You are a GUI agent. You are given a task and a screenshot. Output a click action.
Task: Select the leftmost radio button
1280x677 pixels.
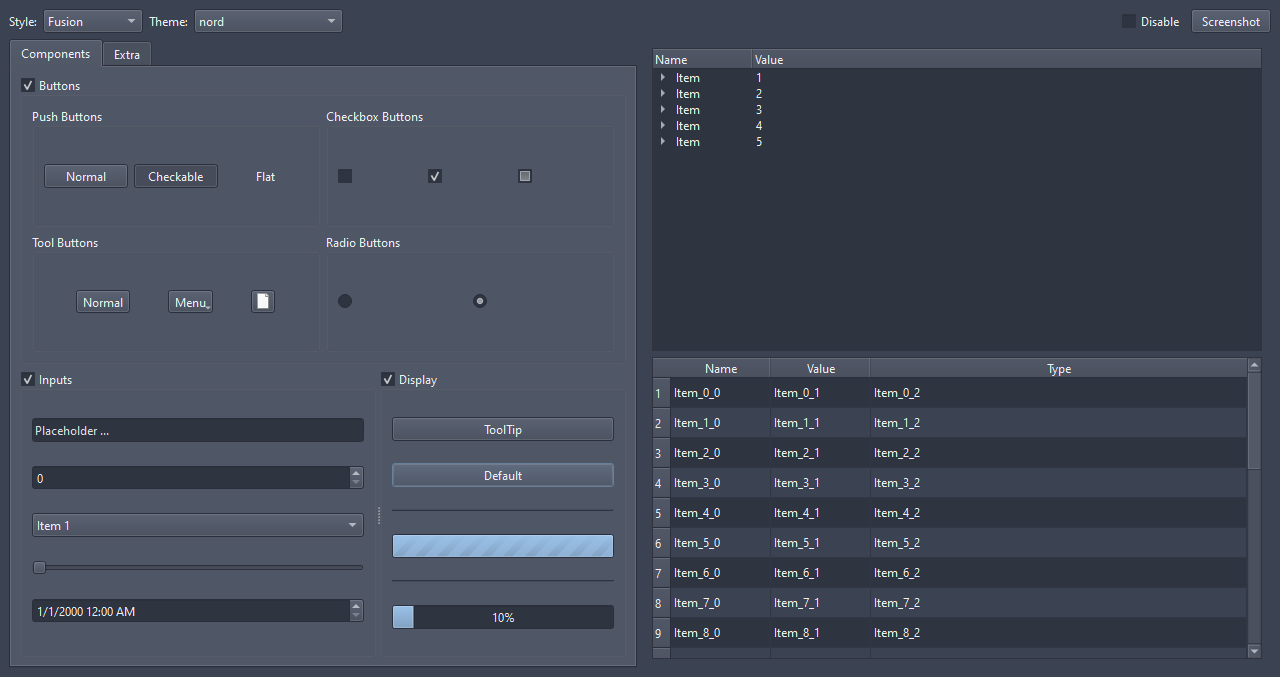tap(345, 300)
